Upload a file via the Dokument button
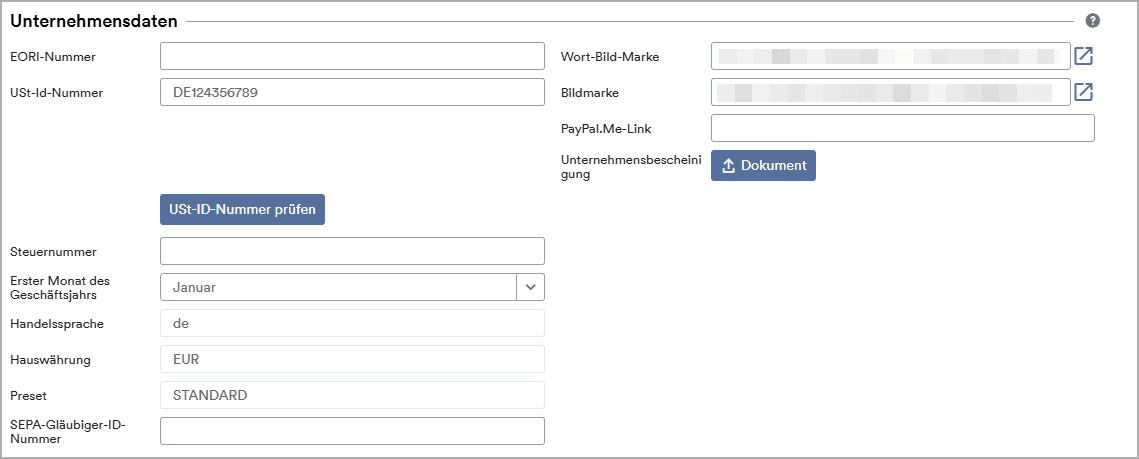The width and height of the screenshot is (1139, 459). pos(763,165)
